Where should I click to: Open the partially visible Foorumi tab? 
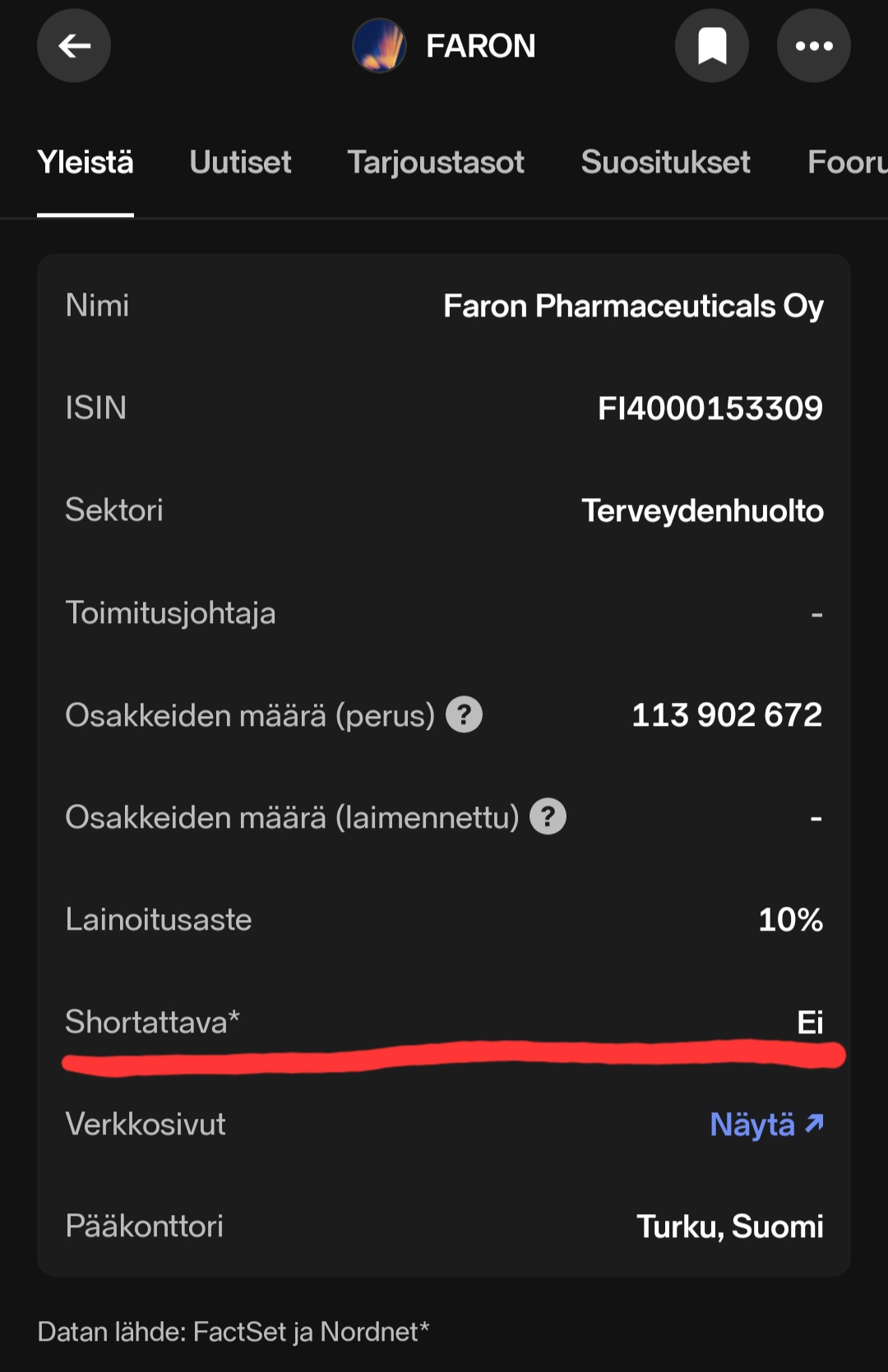847,162
